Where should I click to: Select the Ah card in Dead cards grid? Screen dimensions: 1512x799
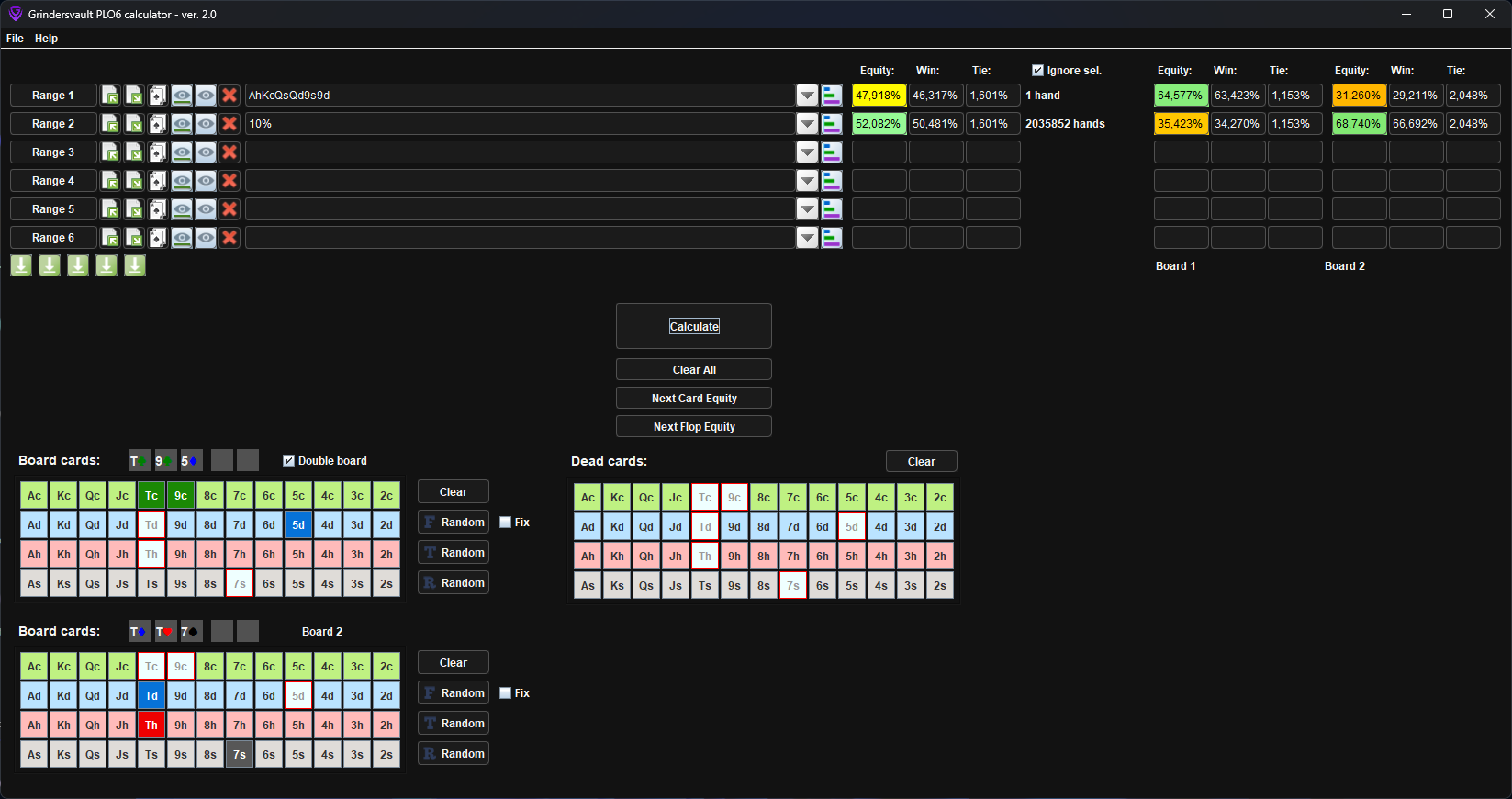point(588,557)
